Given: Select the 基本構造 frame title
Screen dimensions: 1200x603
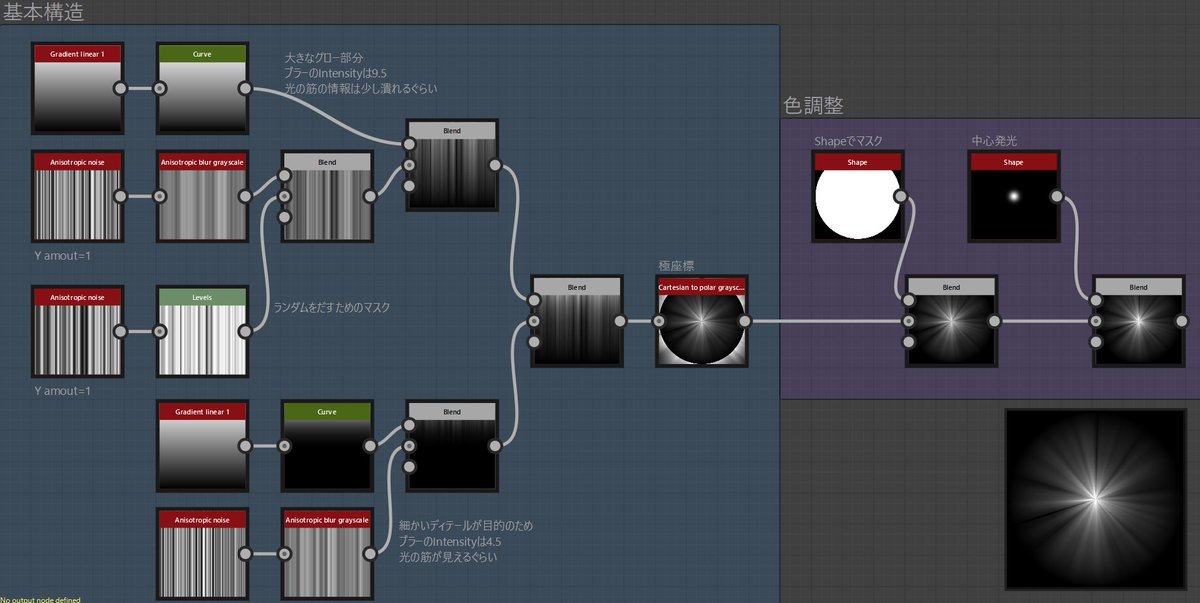Looking at the screenshot, I should 44,12.
